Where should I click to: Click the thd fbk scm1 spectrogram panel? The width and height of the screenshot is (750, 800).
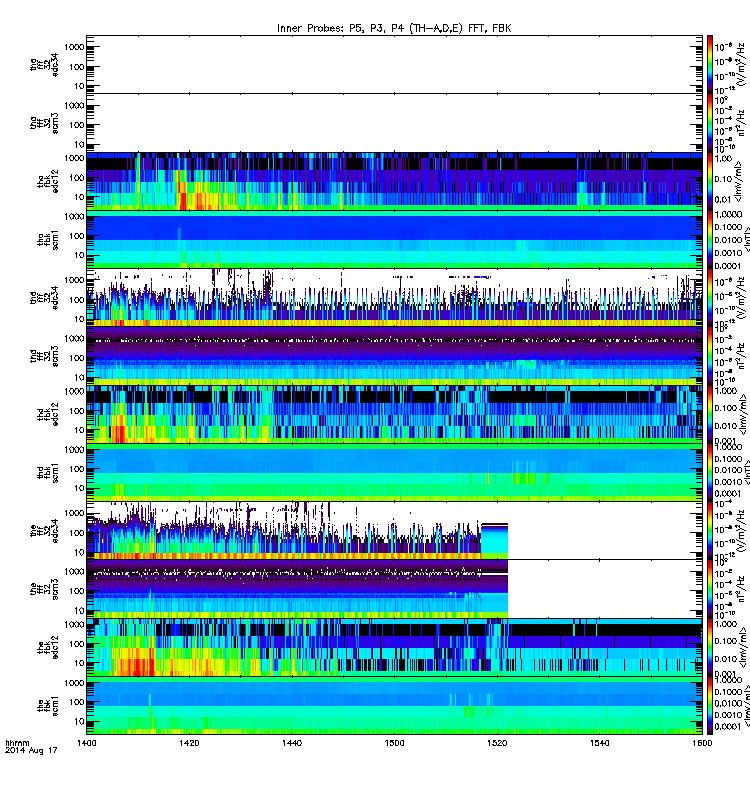click(x=394, y=472)
